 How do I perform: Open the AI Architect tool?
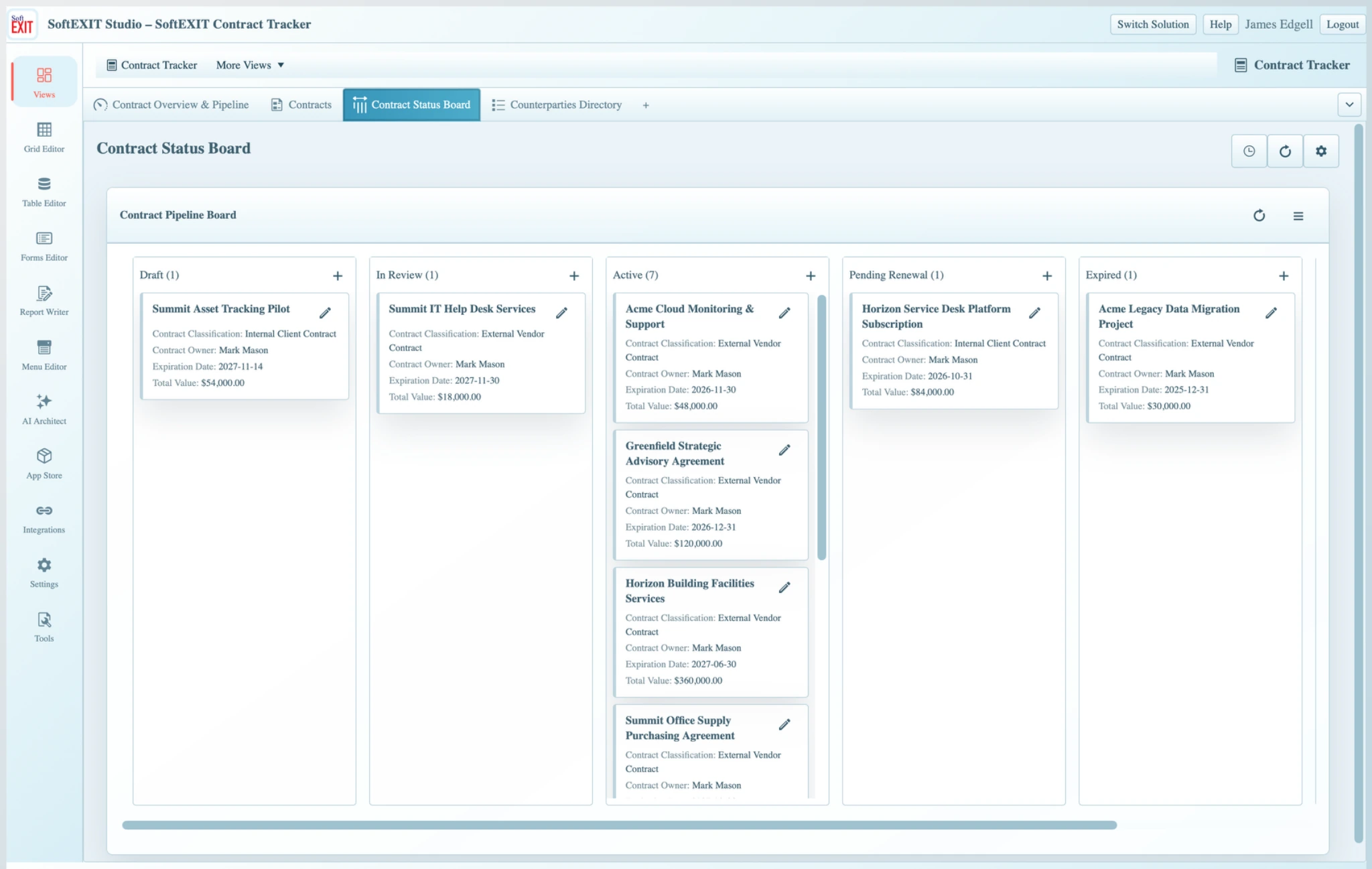tap(44, 410)
